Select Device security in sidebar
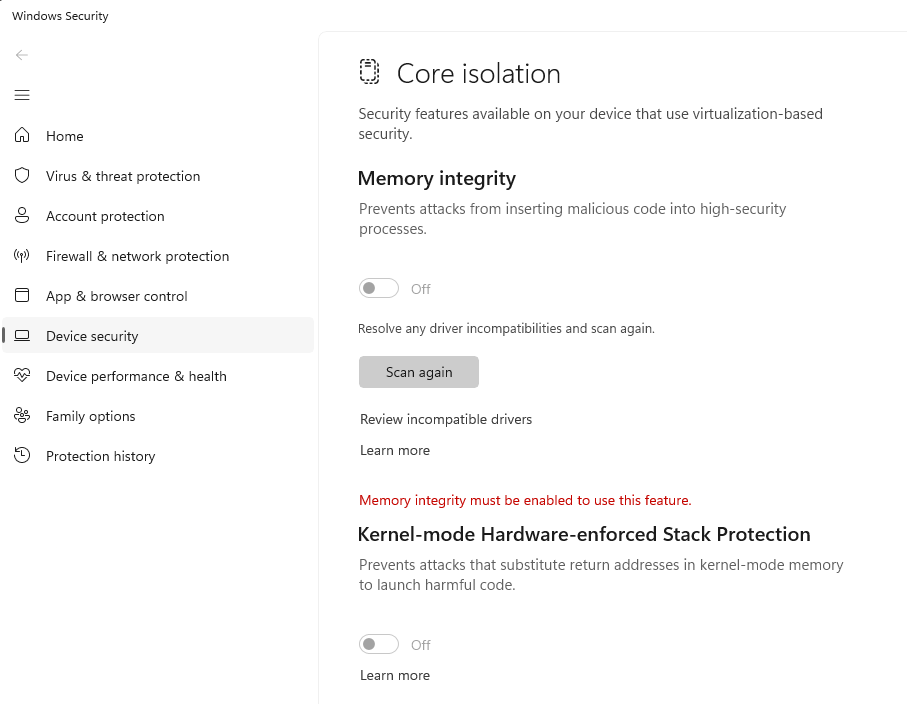907x704 pixels. tap(92, 336)
